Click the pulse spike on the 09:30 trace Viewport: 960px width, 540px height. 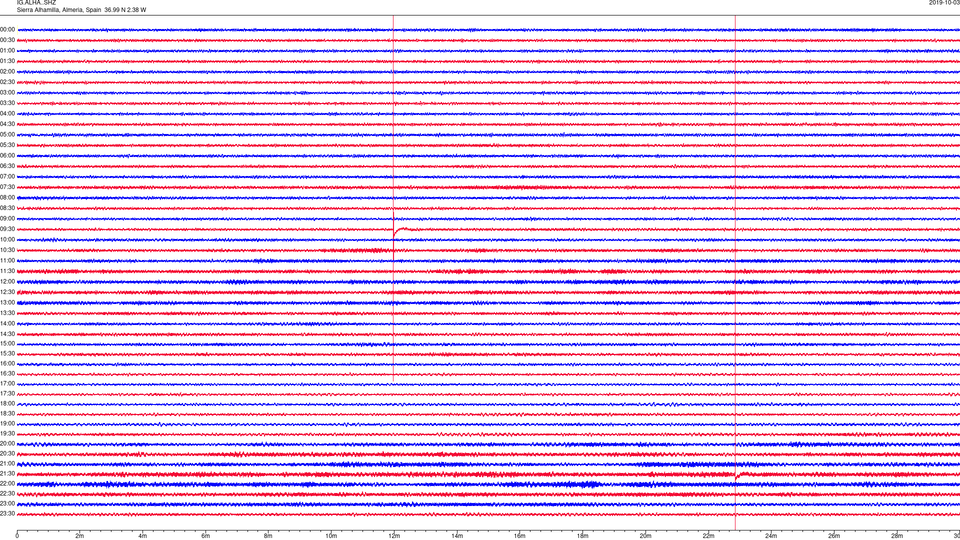click(x=398, y=231)
